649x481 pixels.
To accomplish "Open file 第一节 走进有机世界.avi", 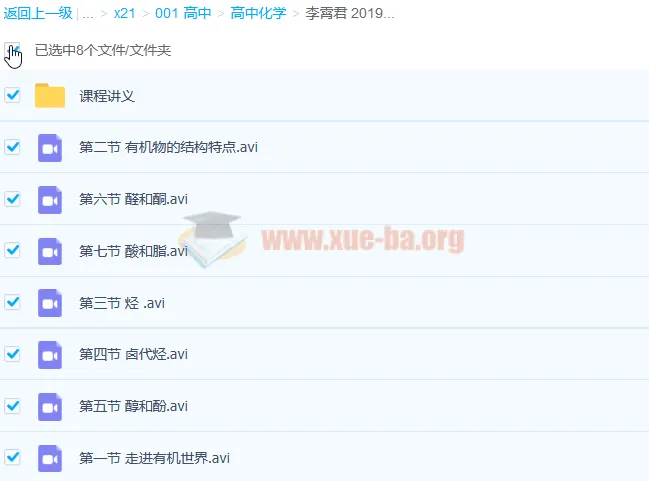I will [154, 458].
